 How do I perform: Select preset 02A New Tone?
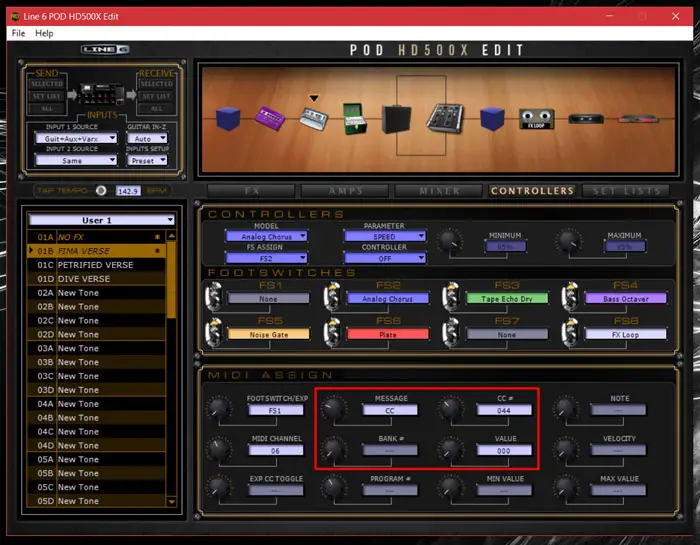point(96,292)
